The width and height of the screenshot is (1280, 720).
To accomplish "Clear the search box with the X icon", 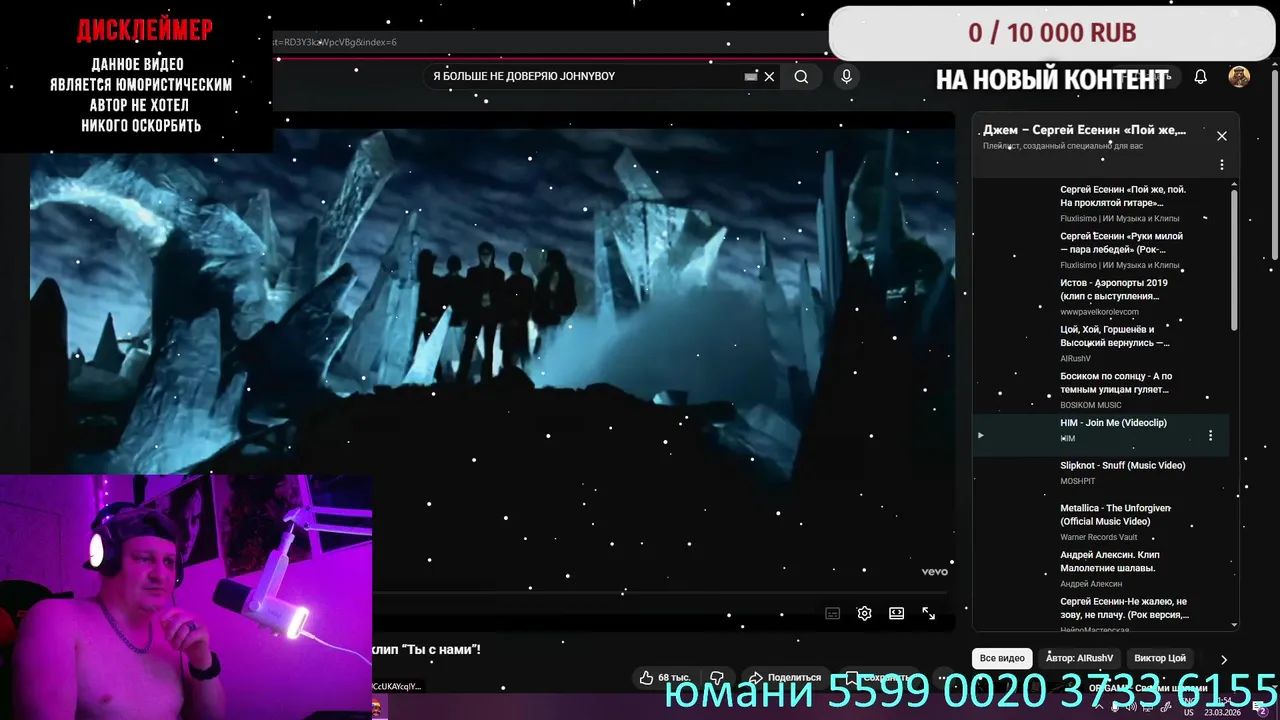I will [x=769, y=77].
